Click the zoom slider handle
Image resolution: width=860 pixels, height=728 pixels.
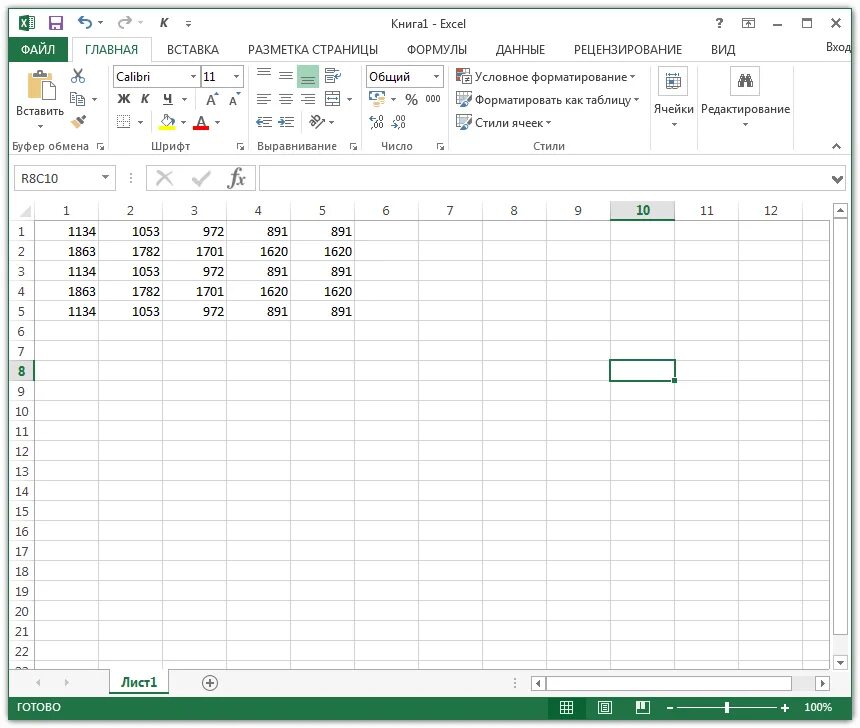pos(727,708)
